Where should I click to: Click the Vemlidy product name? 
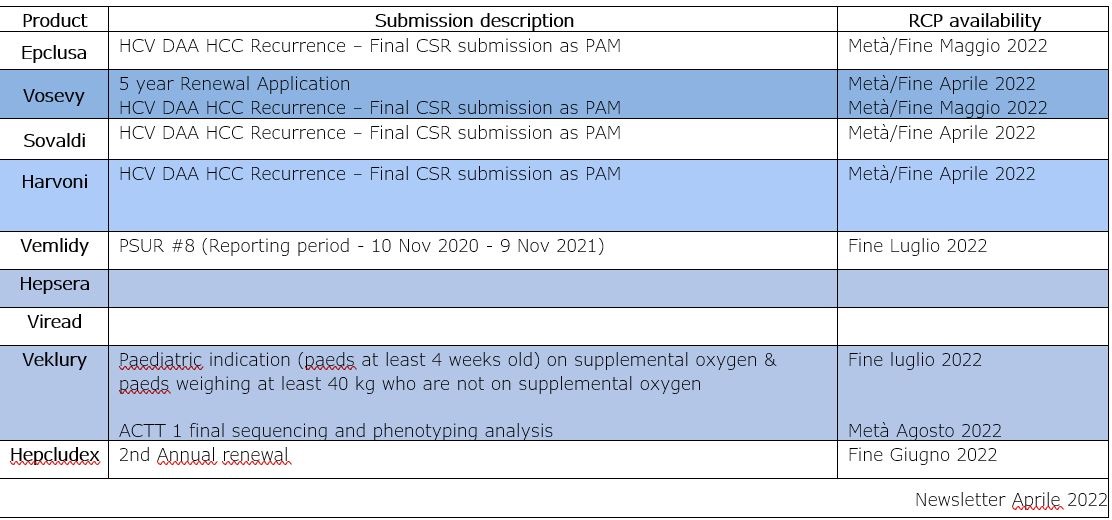tap(55, 246)
